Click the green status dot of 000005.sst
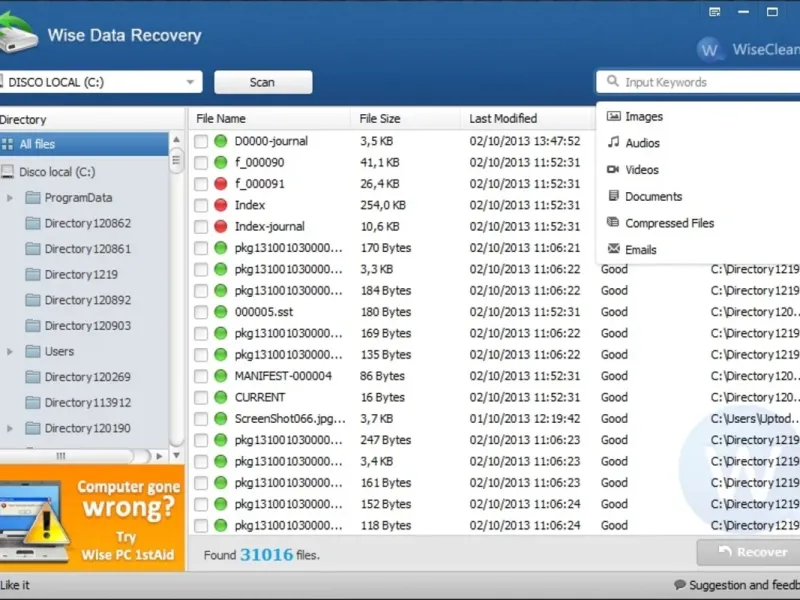The height and width of the screenshot is (600, 800). tap(220, 312)
